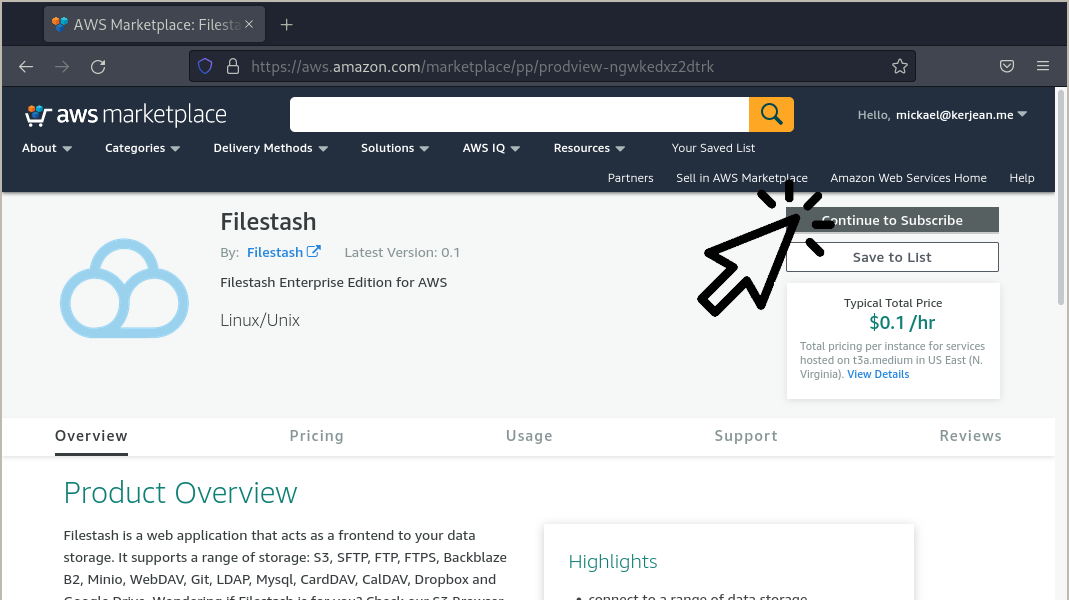Switch to the Support tab

click(746, 436)
